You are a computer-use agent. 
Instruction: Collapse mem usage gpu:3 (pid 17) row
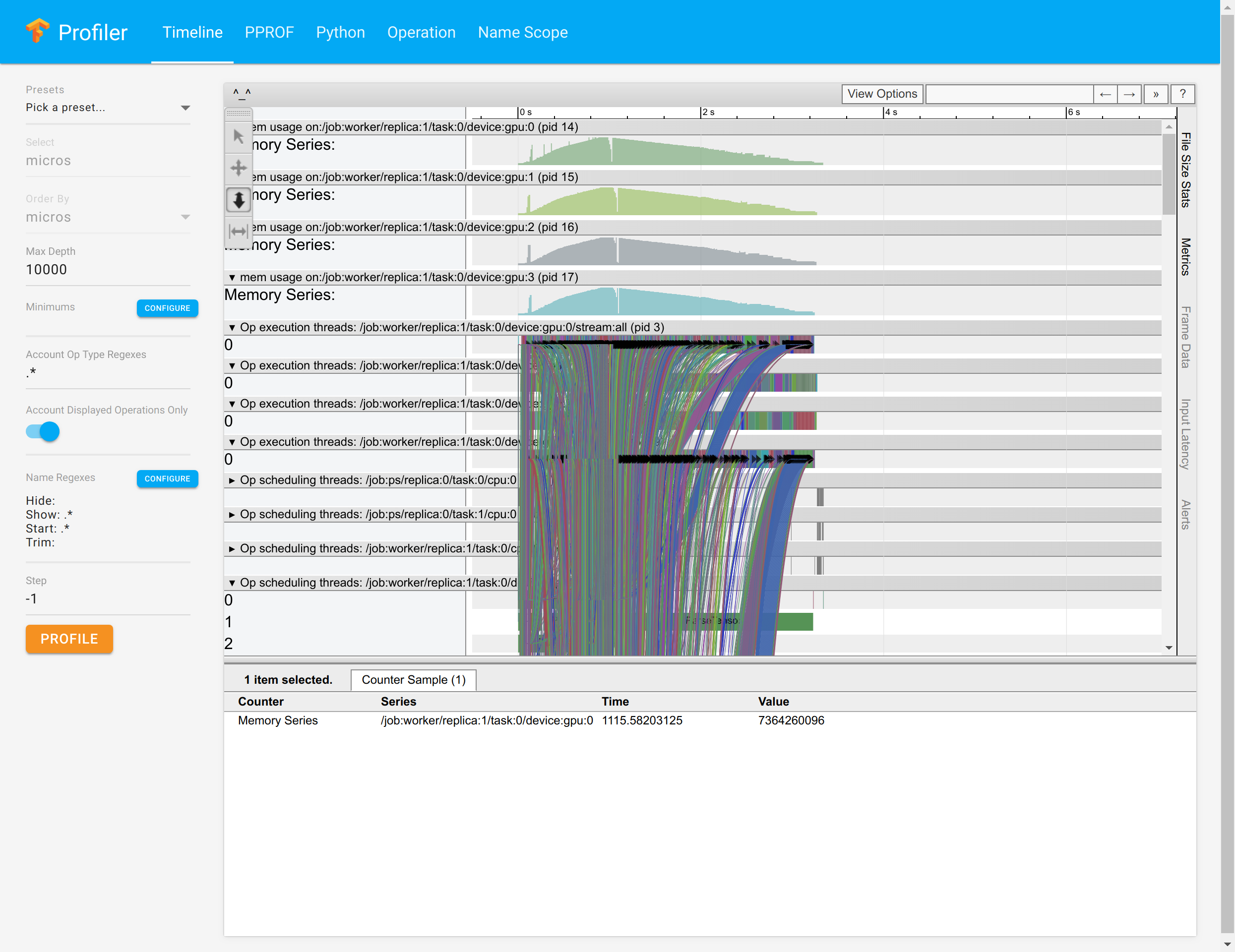232,278
